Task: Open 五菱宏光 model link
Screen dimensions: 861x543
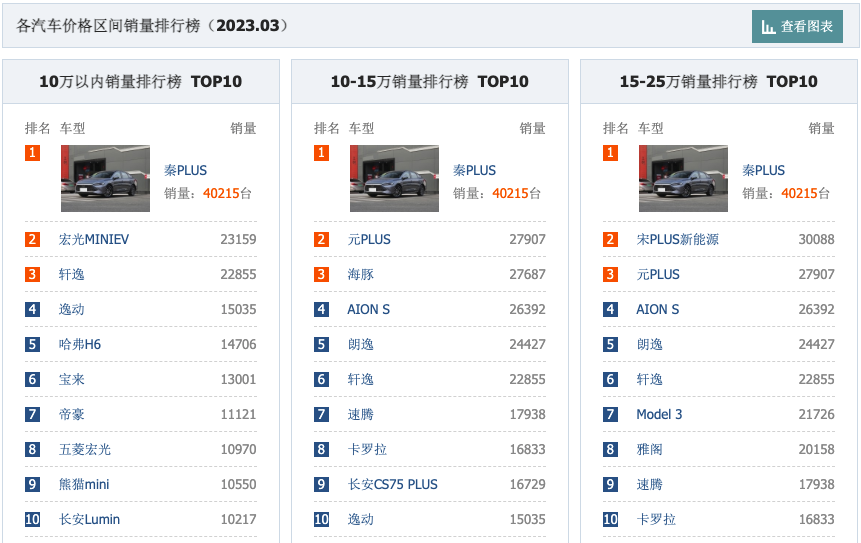Action: [85, 449]
